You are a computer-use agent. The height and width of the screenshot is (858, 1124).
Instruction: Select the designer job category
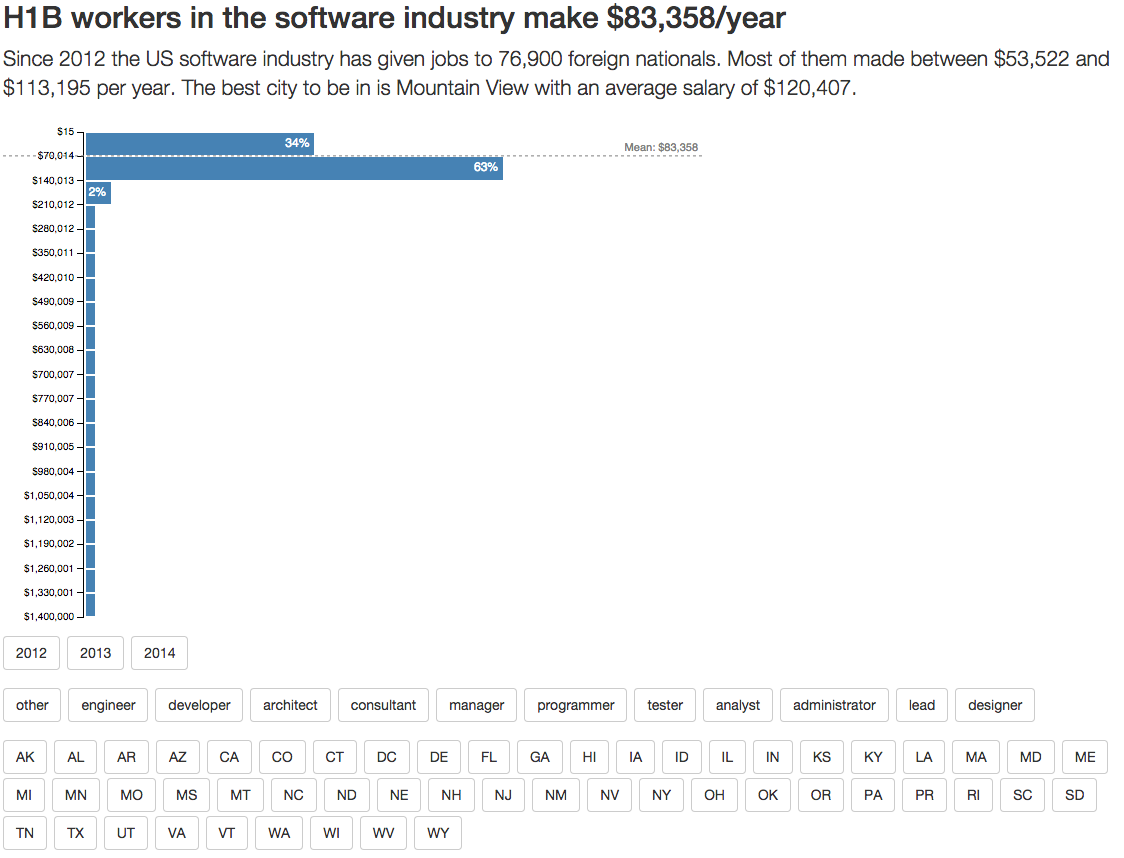[994, 705]
